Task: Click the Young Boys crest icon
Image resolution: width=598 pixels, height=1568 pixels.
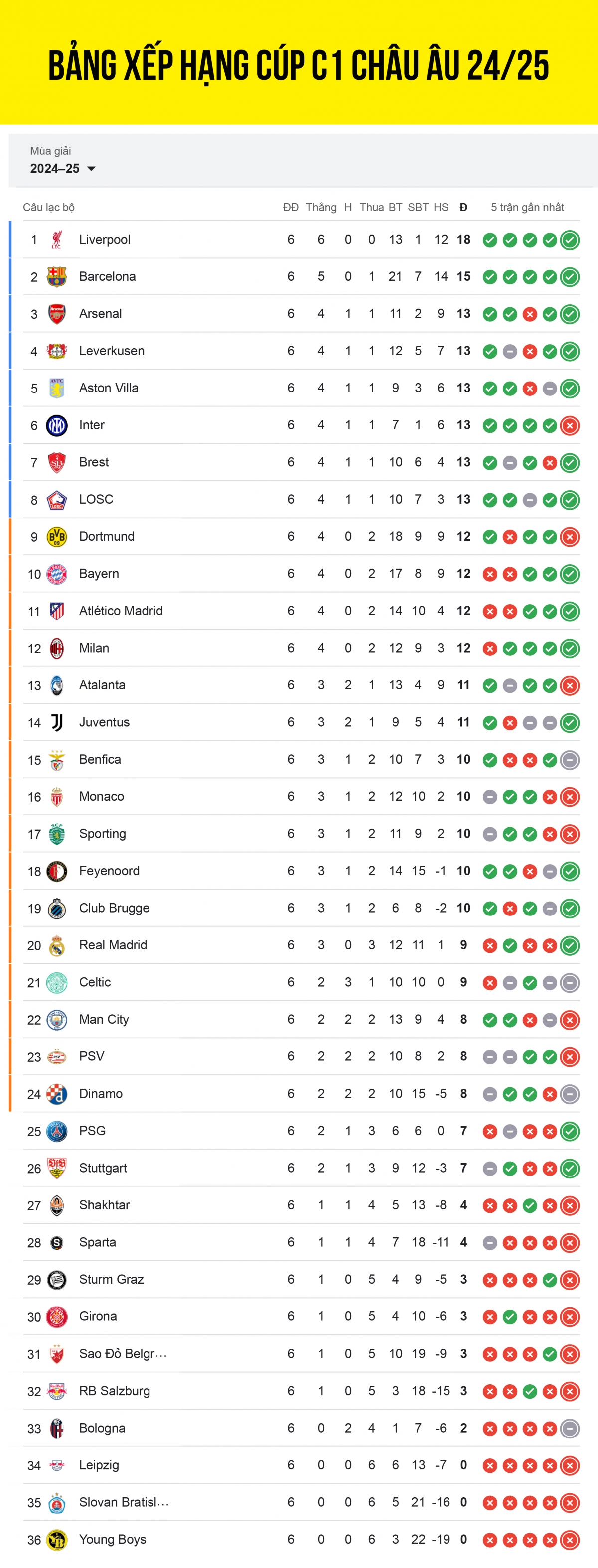Action: [57, 1540]
